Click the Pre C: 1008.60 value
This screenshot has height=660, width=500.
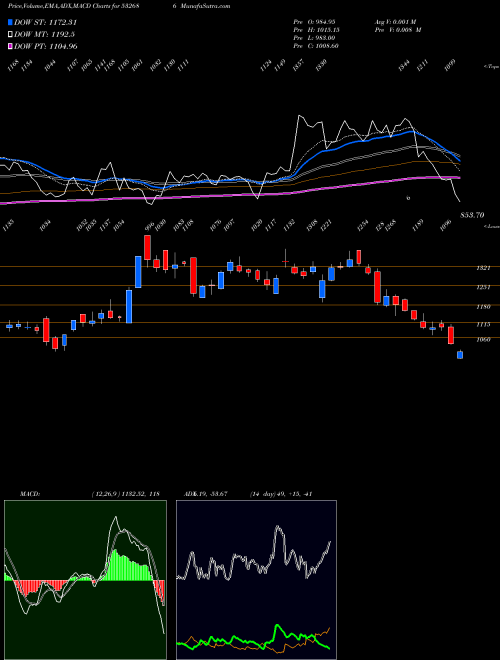tap(316, 46)
